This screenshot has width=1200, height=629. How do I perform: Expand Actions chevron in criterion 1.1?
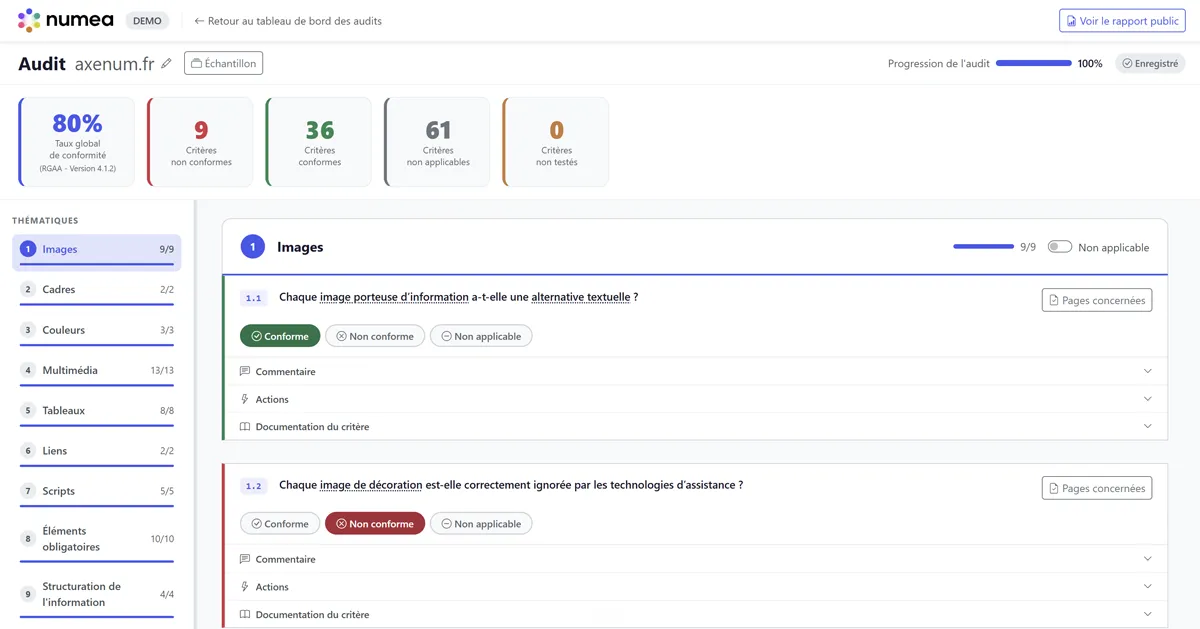1148,399
